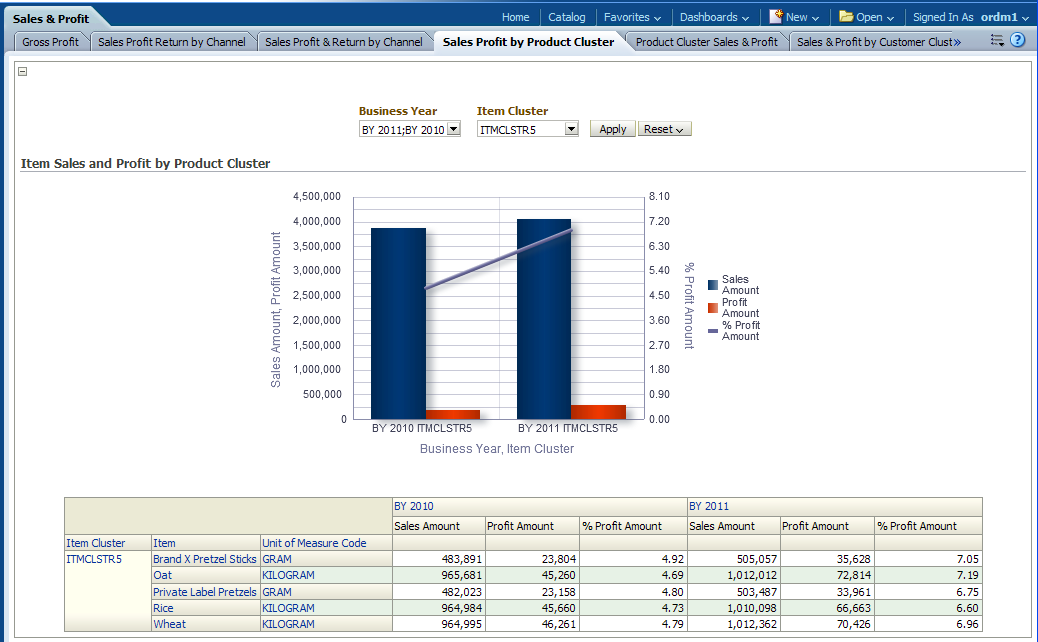The image size is (1038, 642).
Task: Open the Page Options list icon
Action: coord(996,41)
